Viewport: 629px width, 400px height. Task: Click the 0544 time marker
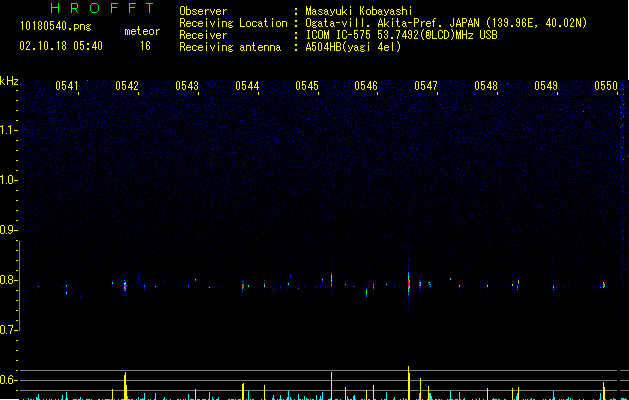pyautogui.click(x=247, y=86)
